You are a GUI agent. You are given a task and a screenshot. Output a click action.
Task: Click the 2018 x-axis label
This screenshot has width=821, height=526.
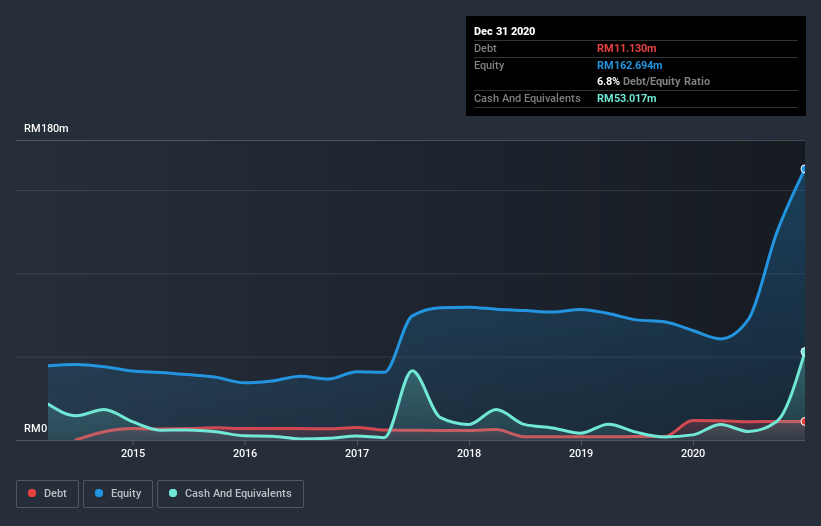coord(469,453)
